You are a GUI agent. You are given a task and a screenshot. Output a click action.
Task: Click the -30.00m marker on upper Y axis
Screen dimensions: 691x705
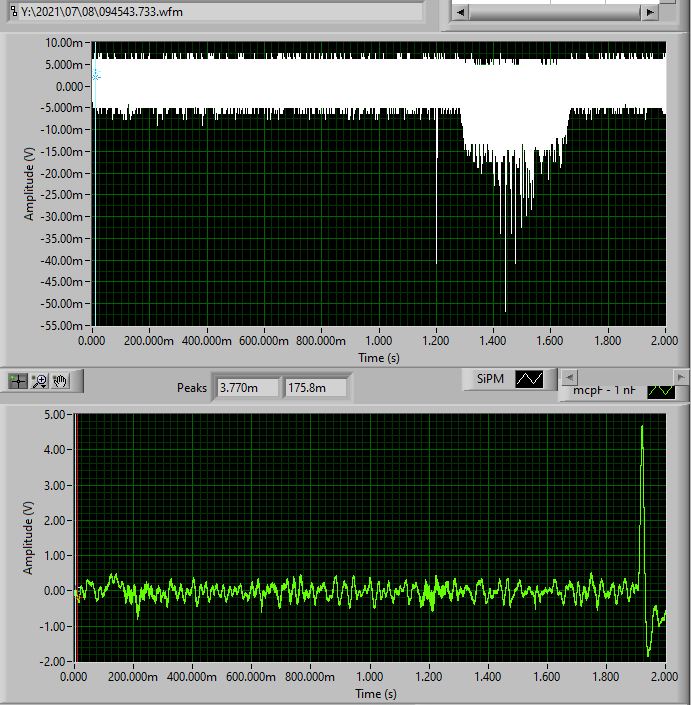pos(62,216)
